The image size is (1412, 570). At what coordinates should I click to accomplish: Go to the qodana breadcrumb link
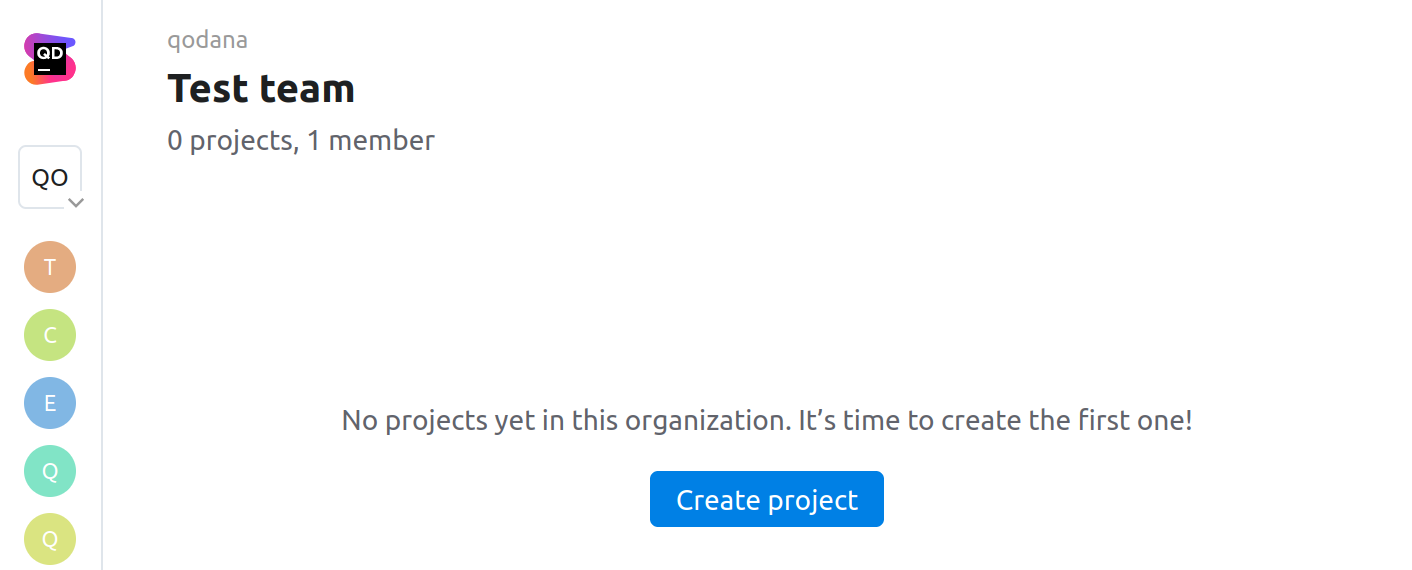[207, 40]
